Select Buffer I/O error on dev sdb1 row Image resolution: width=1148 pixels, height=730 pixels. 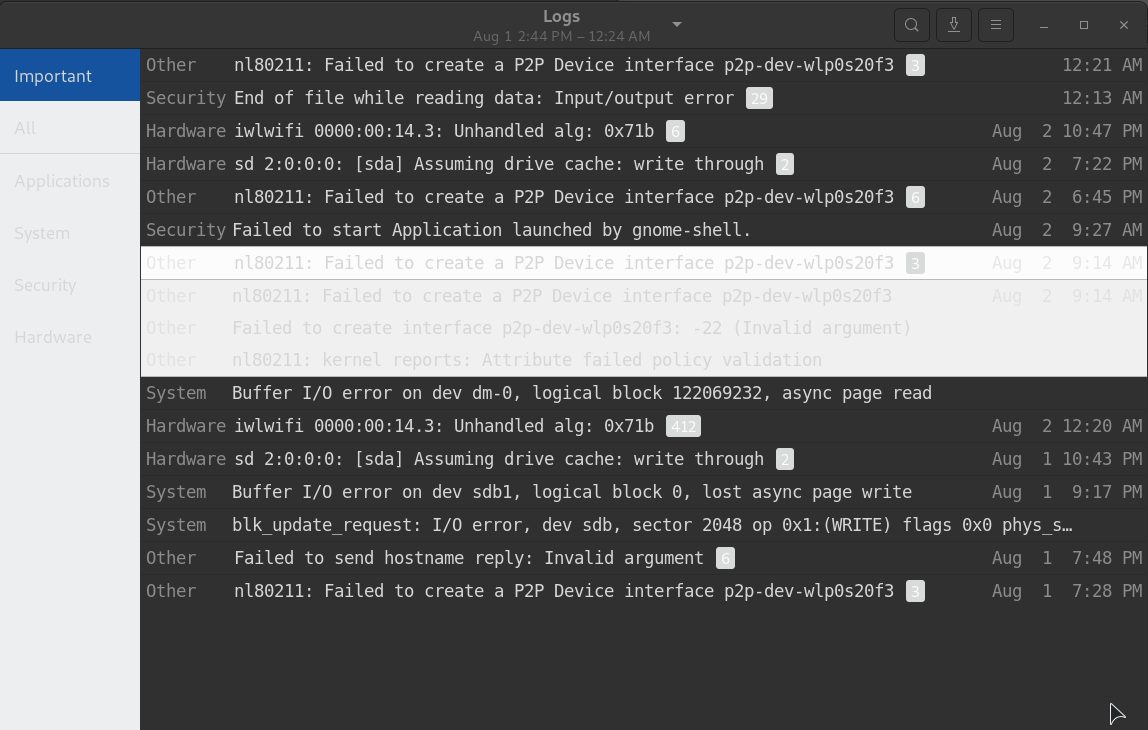point(644,492)
